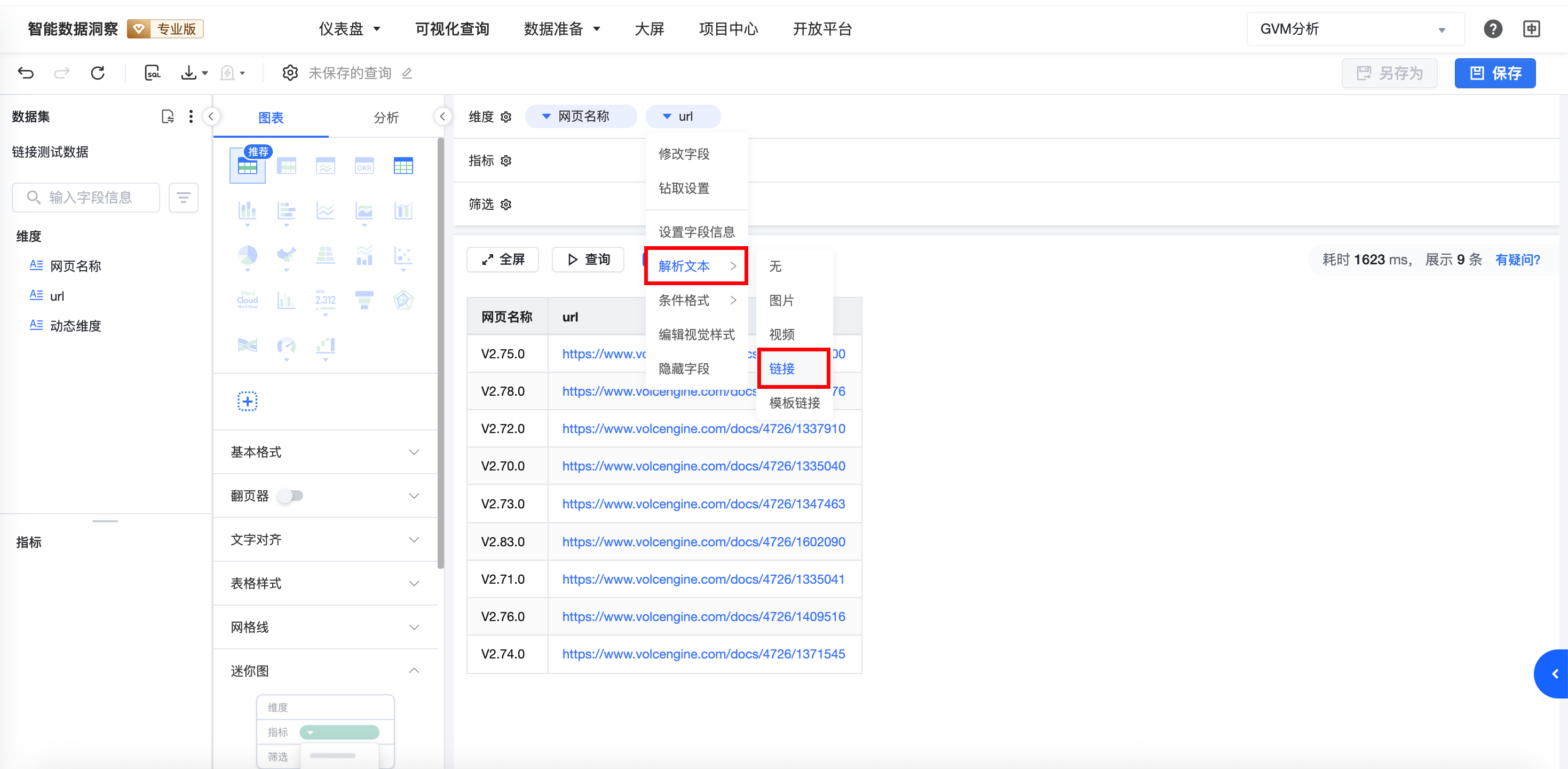Viewport: 1568px width, 769px height.
Task: Open the SQL view icon
Action: click(153, 73)
